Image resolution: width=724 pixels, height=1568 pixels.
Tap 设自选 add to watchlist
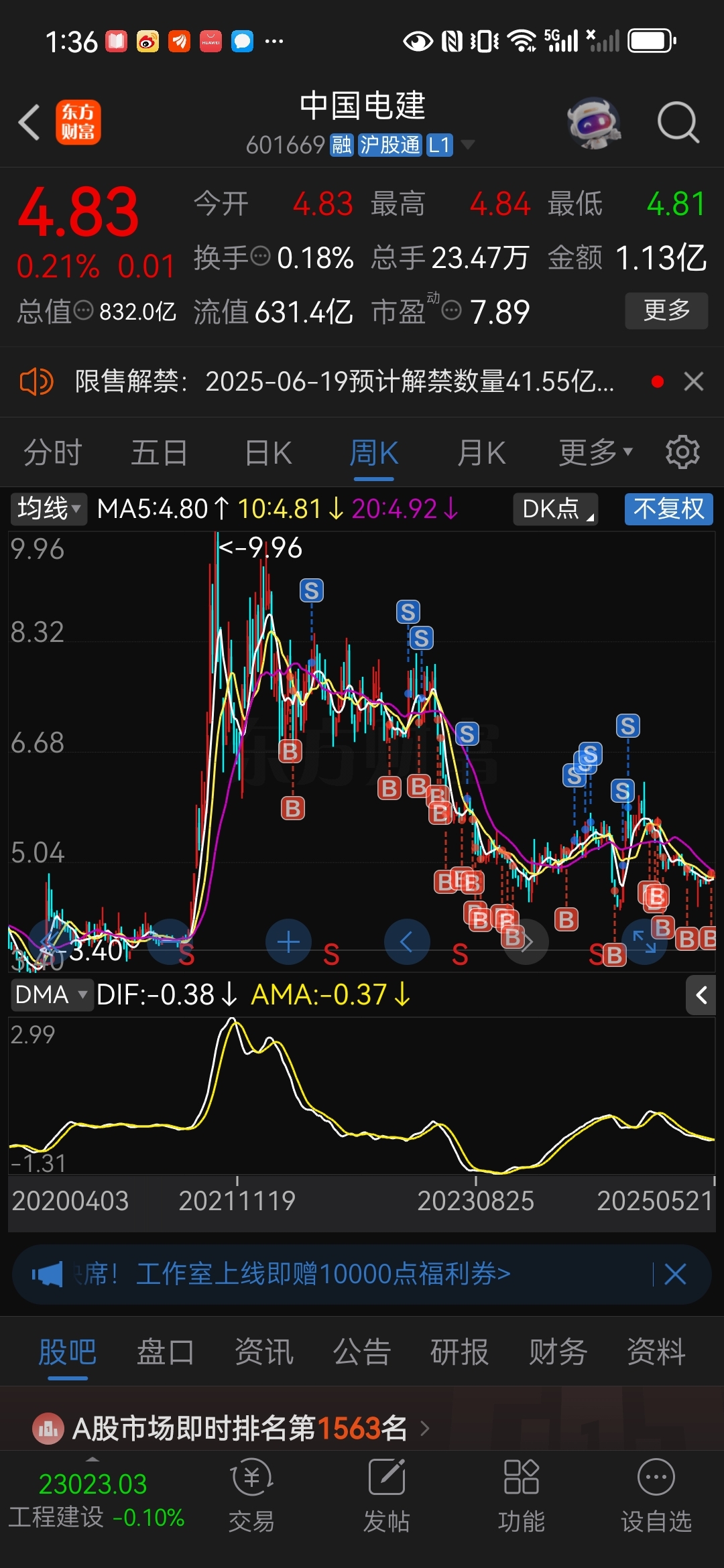click(x=656, y=1496)
